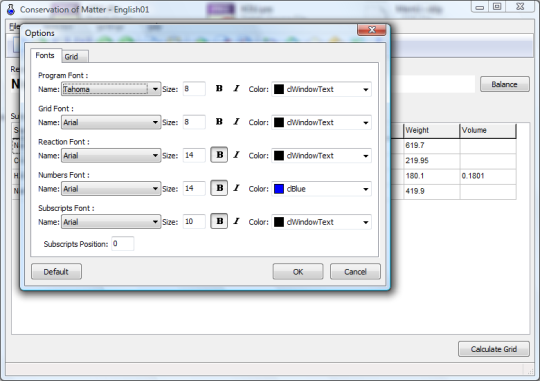Image resolution: width=540 pixels, height=381 pixels.
Task: Open Program Font color dropdown
Action: 322,89
